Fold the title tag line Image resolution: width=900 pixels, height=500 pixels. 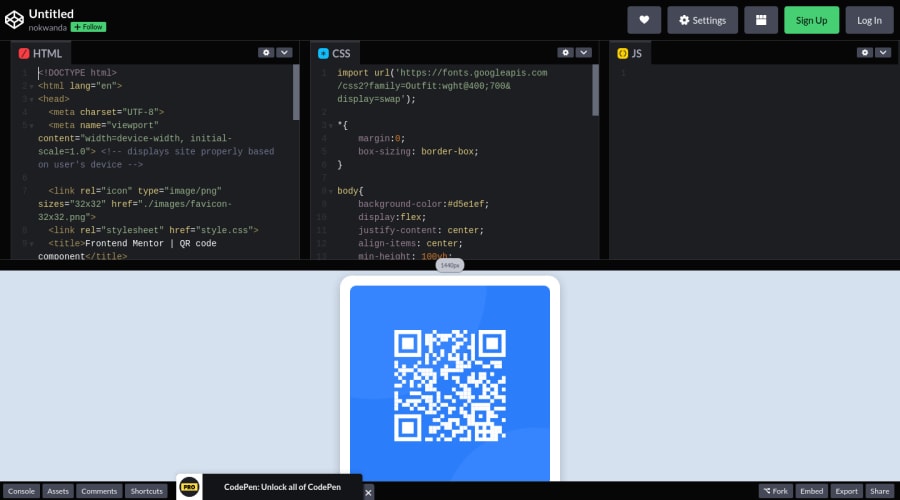tap(32, 244)
